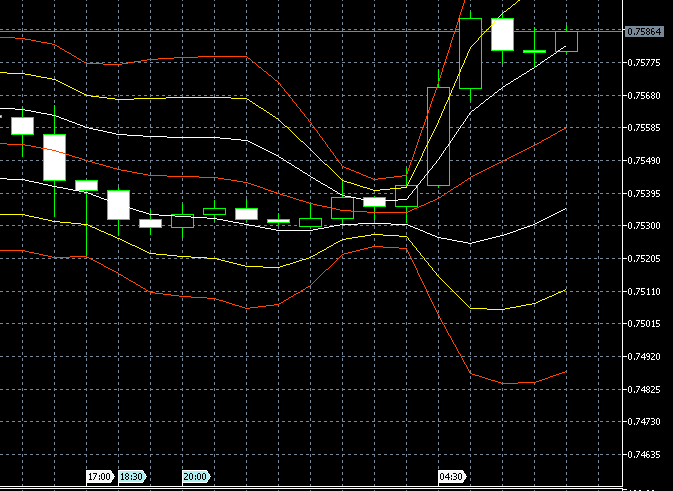Image resolution: width=673 pixels, height=491 pixels.
Task: Select the last candle at the chart's right
Action: point(566,41)
